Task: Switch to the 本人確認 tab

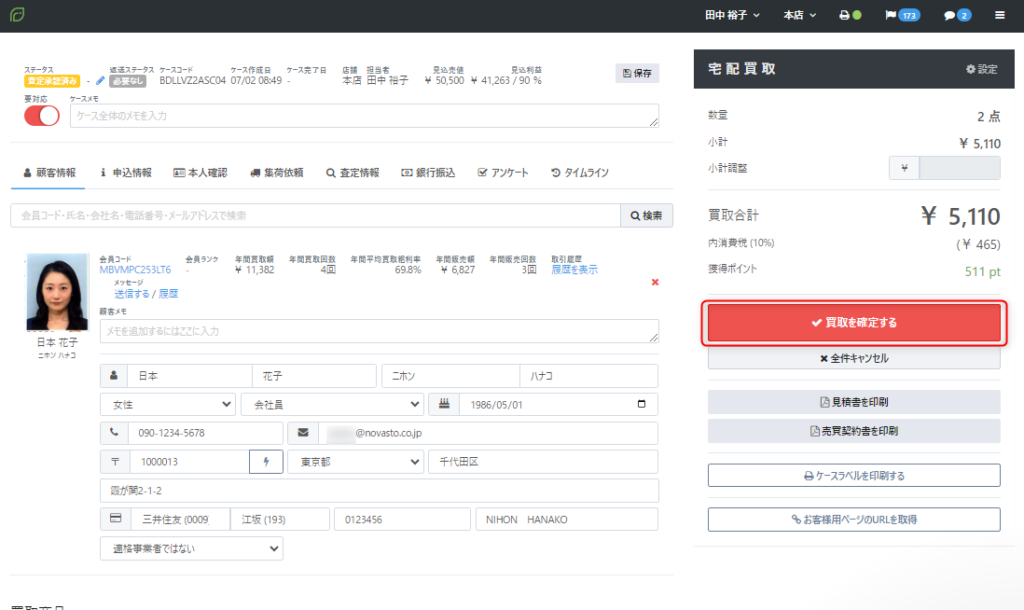Action: pos(200,173)
